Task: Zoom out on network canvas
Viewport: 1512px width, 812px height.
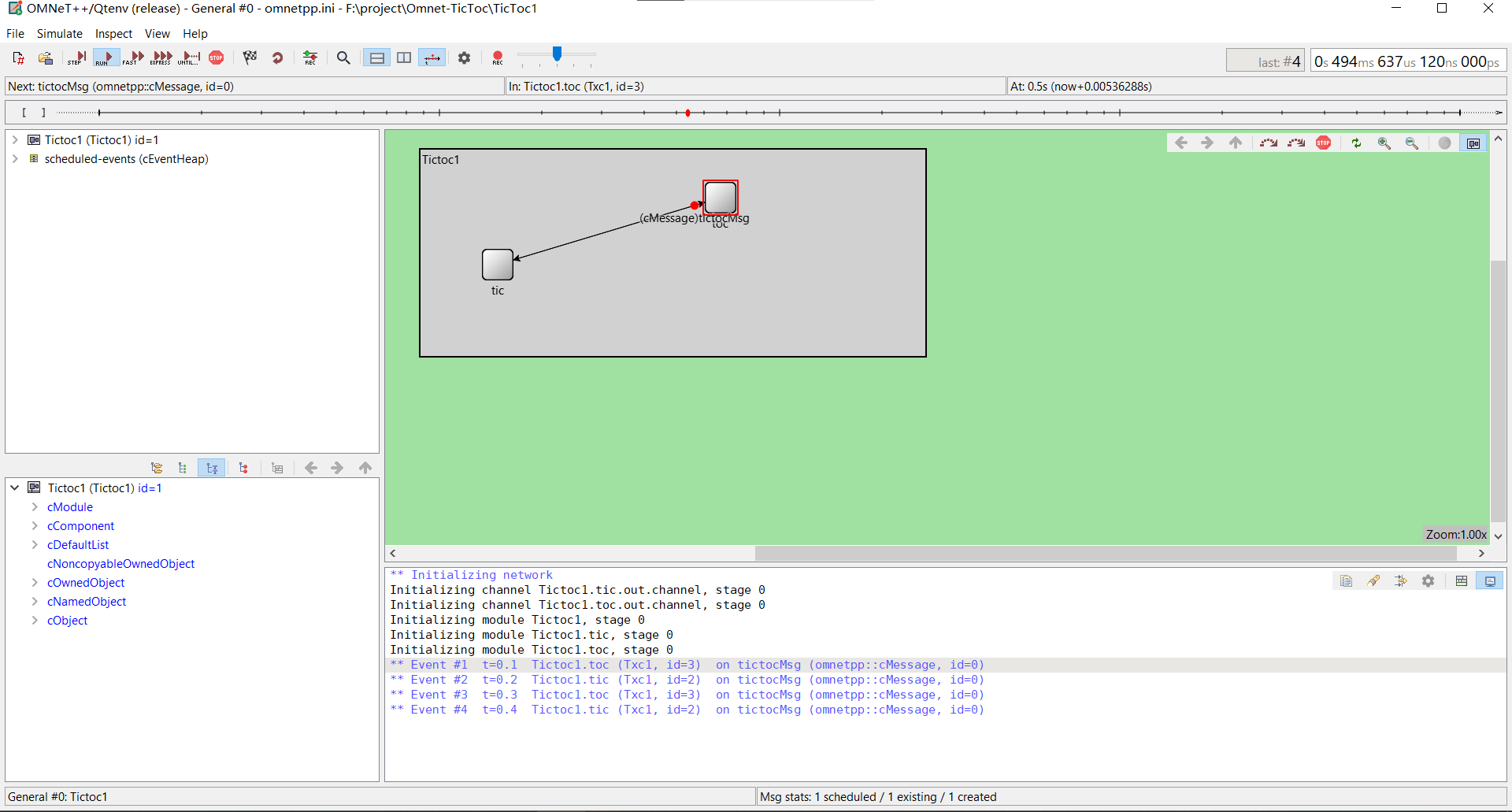Action: (x=1412, y=143)
